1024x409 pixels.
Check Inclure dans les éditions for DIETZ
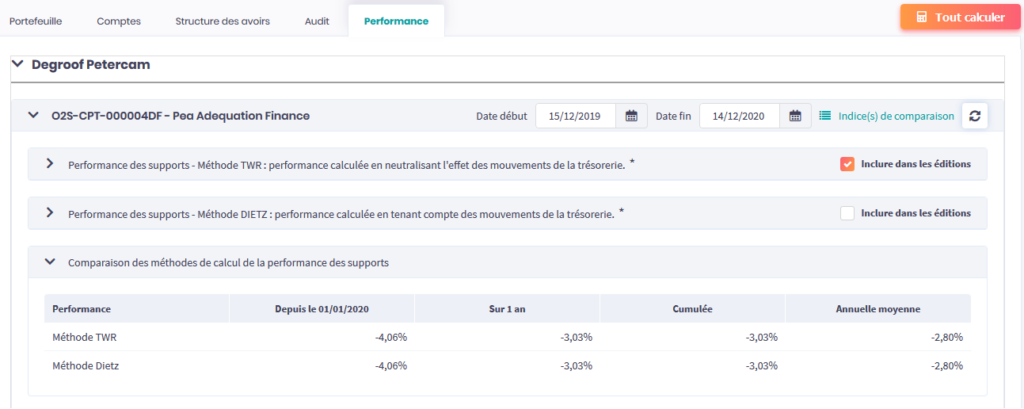click(x=847, y=212)
